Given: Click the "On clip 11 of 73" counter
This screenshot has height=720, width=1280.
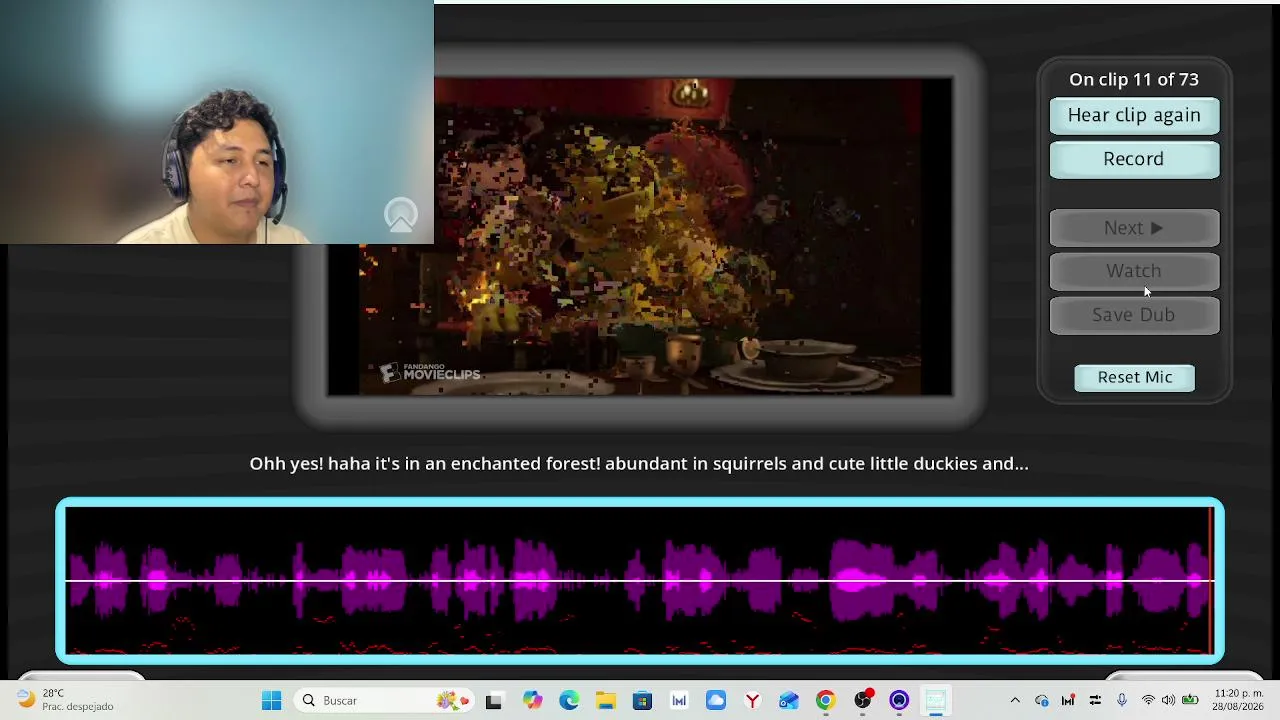Looking at the screenshot, I should (1134, 79).
